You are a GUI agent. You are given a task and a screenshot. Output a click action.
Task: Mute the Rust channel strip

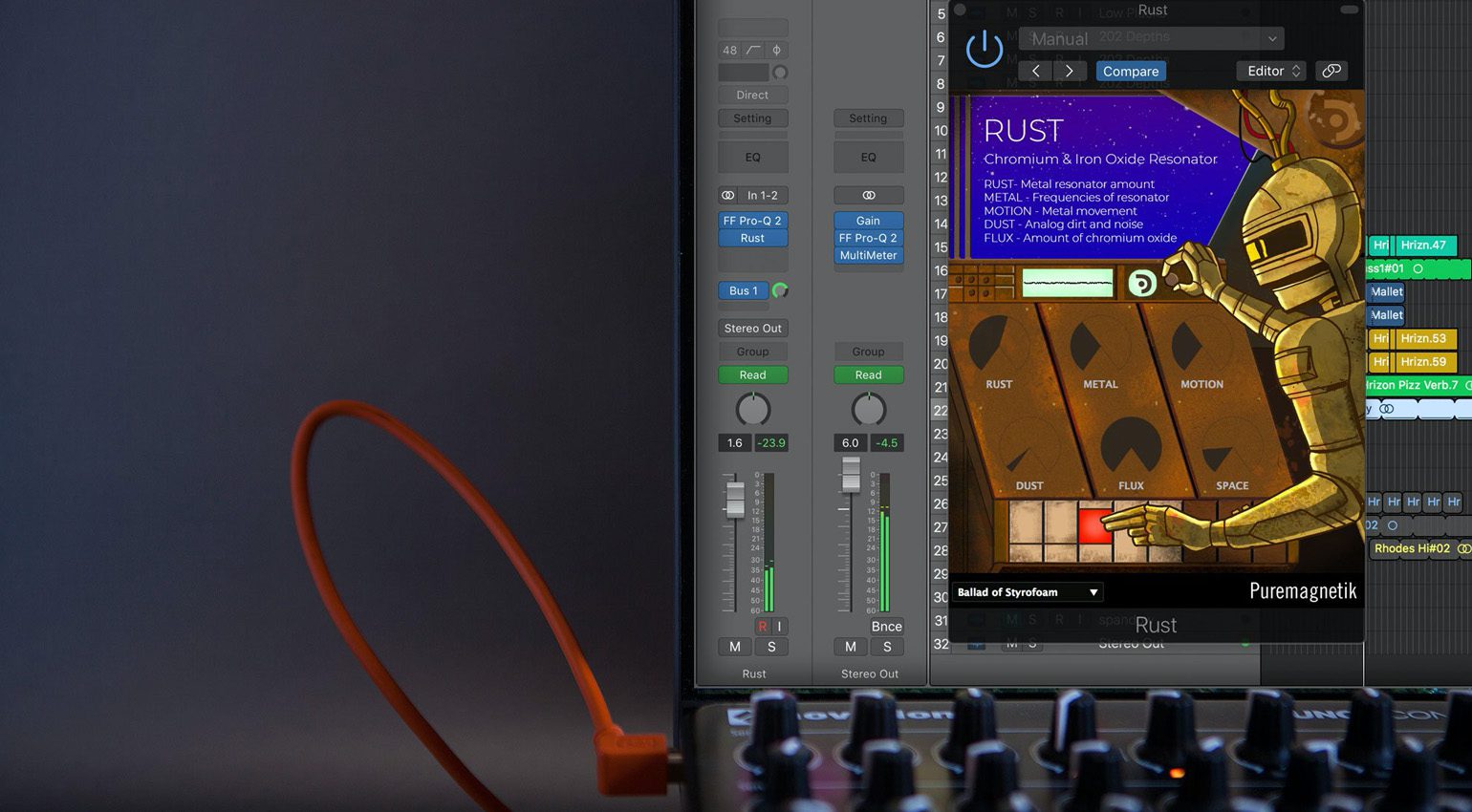click(x=735, y=647)
